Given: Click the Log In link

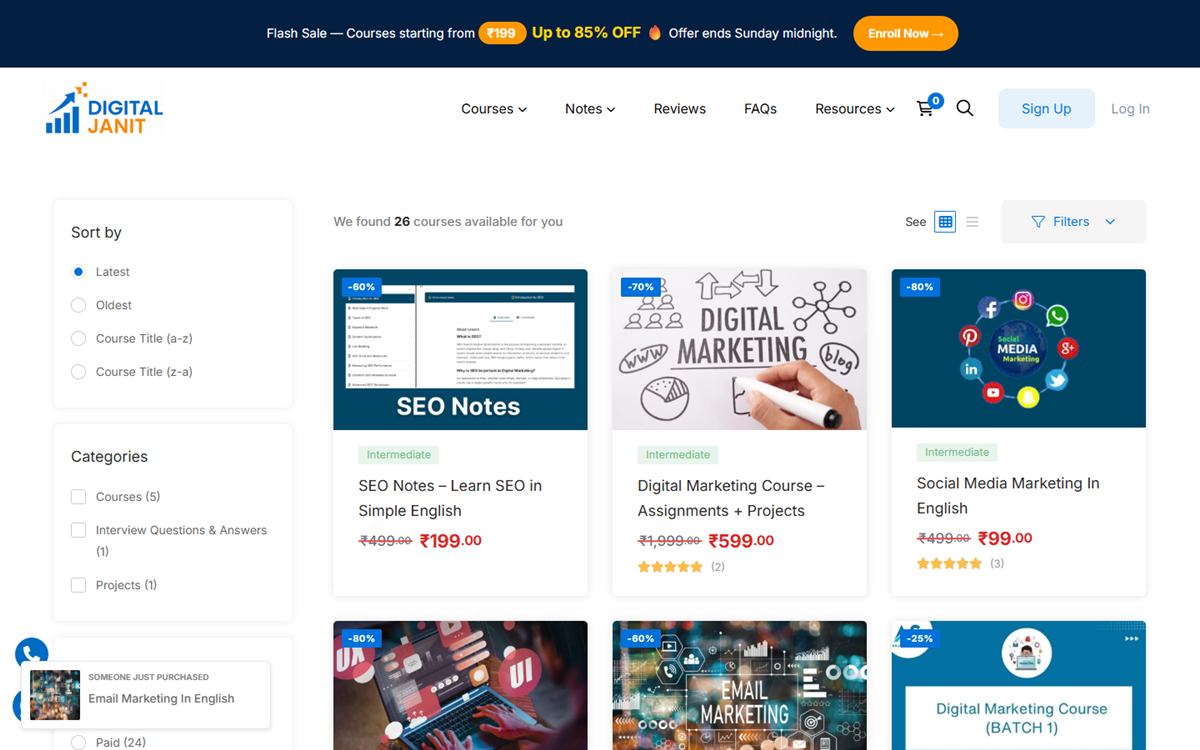Looking at the screenshot, I should click(x=1130, y=109).
